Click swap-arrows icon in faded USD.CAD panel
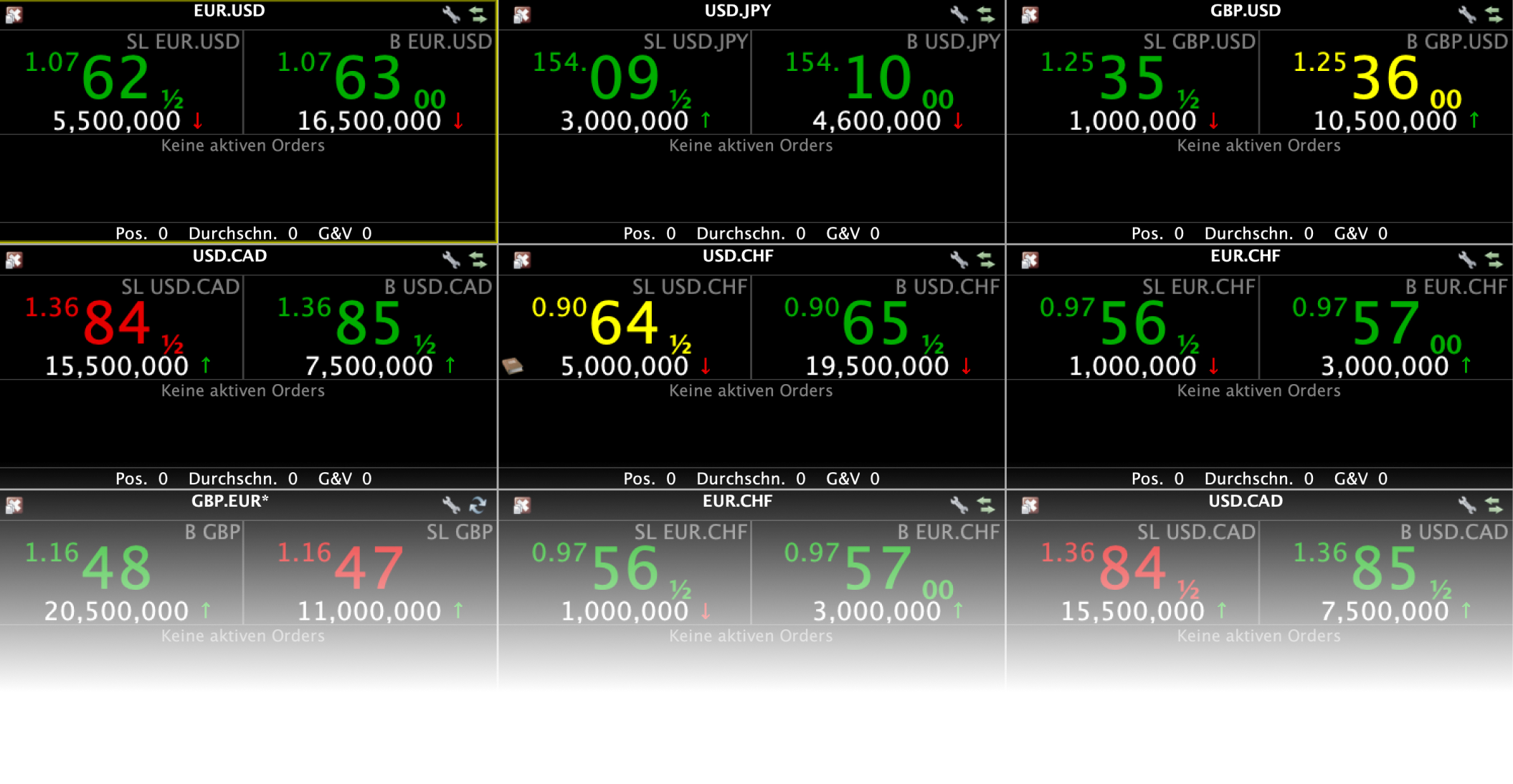 (x=1494, y=505)
